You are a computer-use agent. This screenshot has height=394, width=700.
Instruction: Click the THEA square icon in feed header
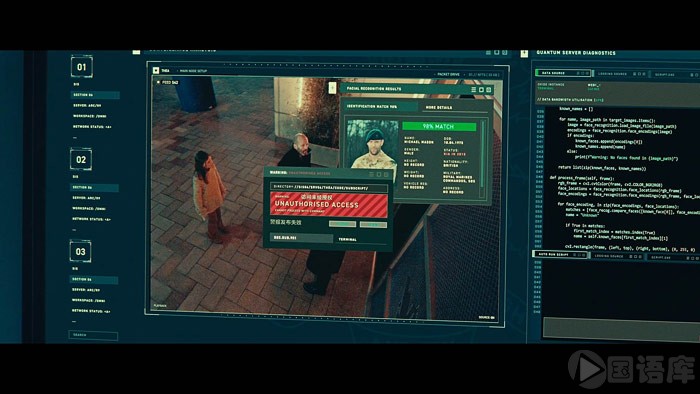(x=156, y=71)
